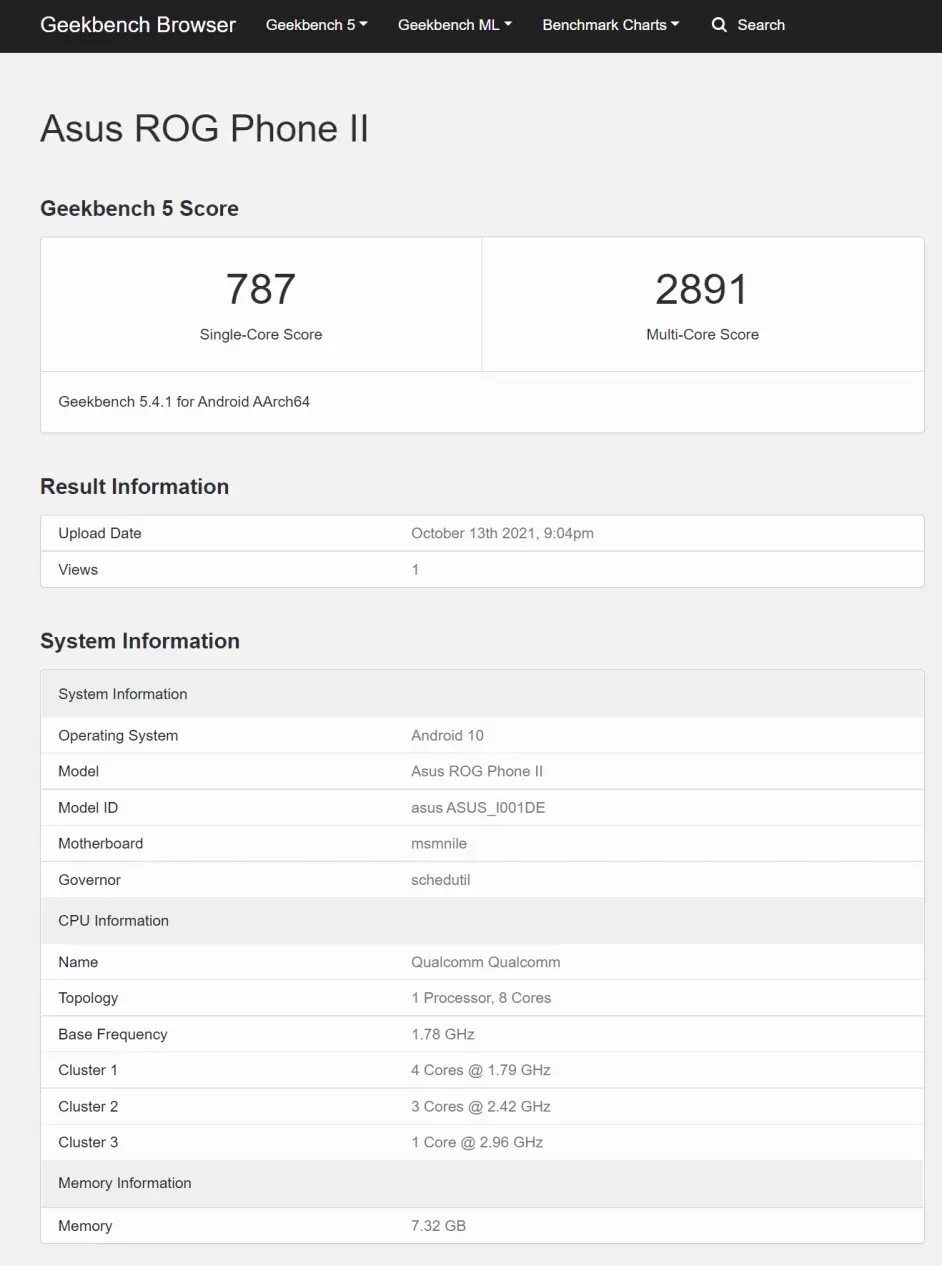Select 3 Cores @ 2.42 GHz value

tap(481, 1106)
